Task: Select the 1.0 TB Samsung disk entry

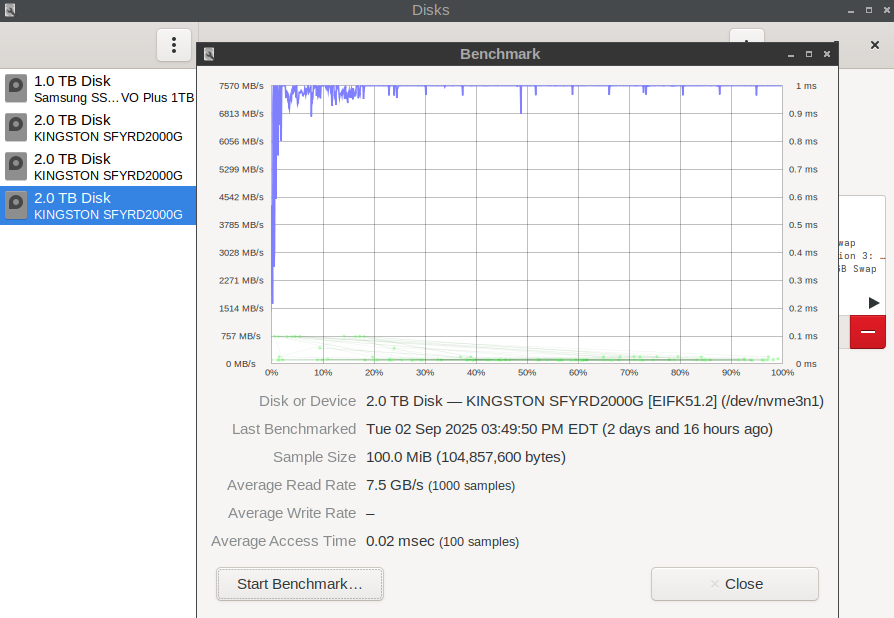Action: (98, 89)
